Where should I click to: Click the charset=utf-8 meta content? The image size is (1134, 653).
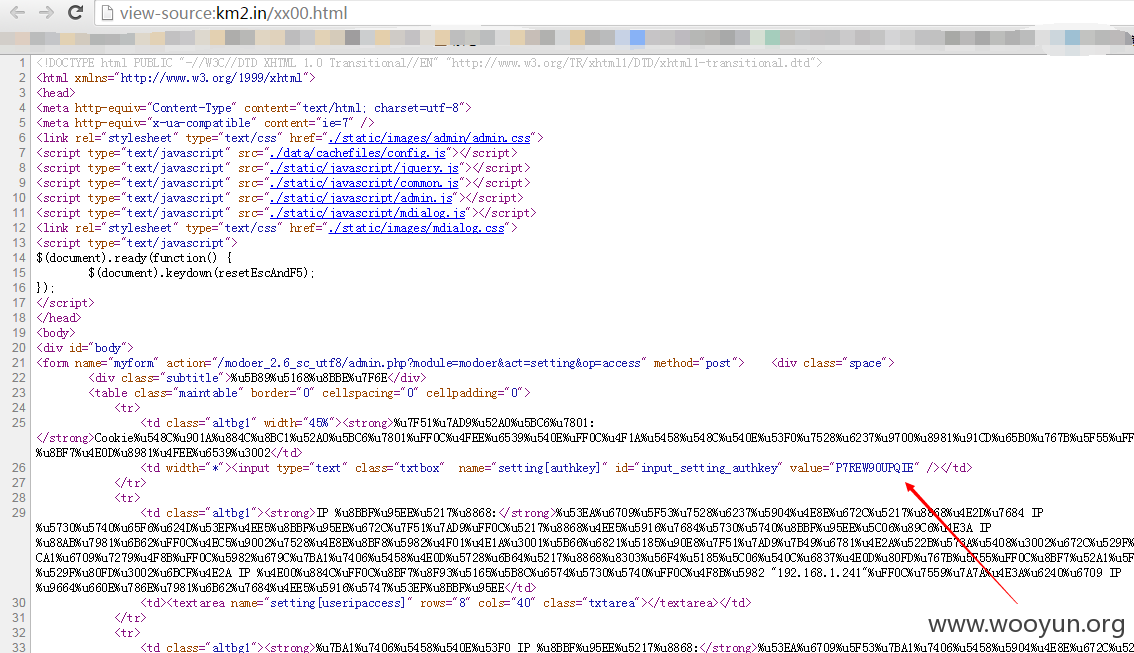click(x=417, y=108)
